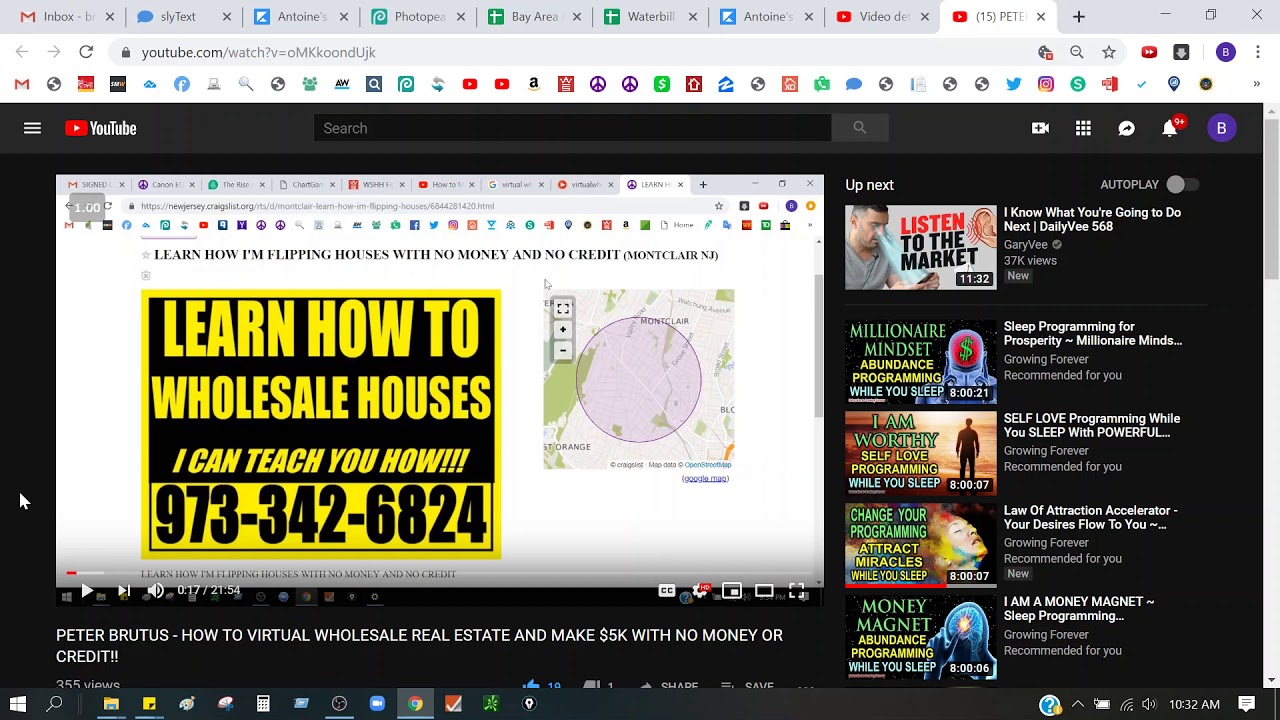
Task: Switch to the Waterbill tab
Action: pos(652,16)
